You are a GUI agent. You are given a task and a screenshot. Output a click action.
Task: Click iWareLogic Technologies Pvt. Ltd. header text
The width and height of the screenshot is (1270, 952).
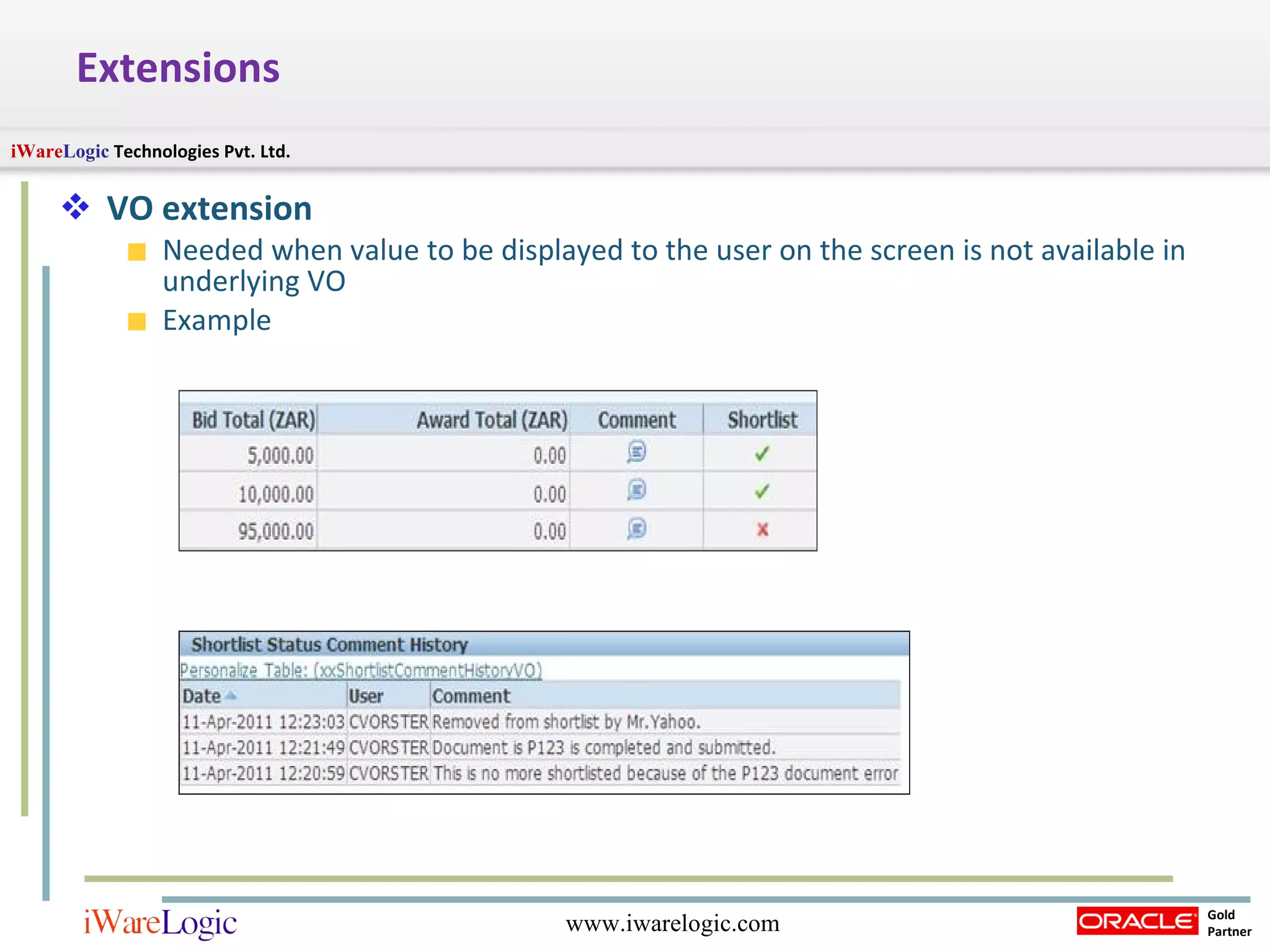[x=150, y=151]
